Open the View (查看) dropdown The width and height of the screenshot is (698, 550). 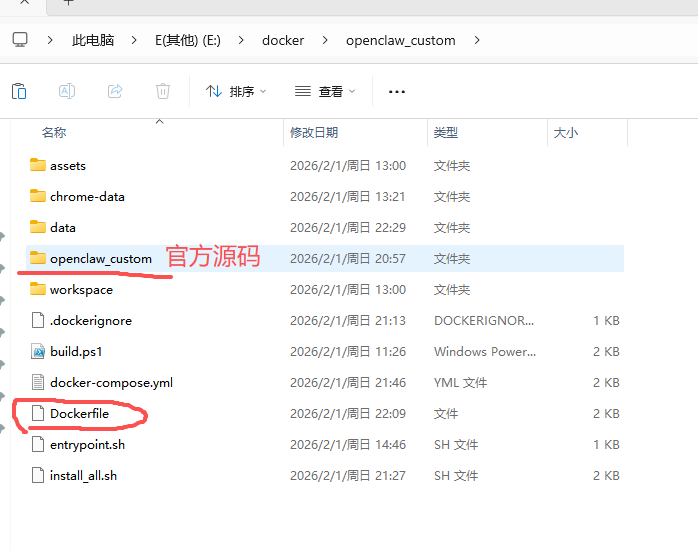pos(325,92)
